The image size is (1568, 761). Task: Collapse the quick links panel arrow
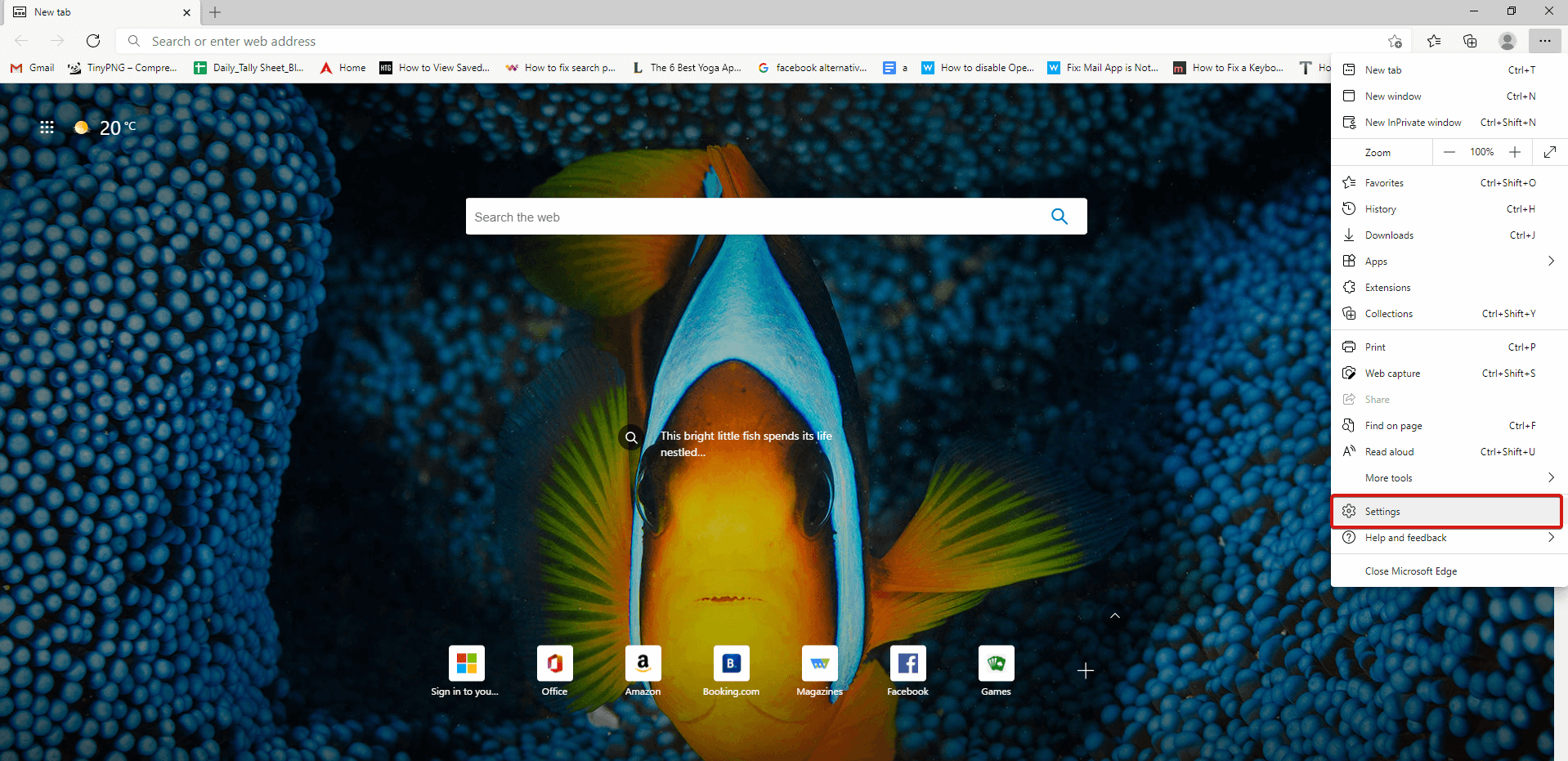tap(1114, 615)
